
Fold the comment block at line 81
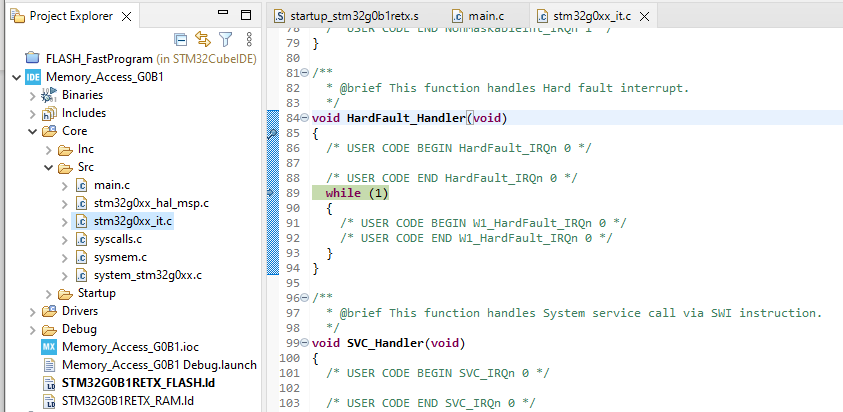coord(305,73)
